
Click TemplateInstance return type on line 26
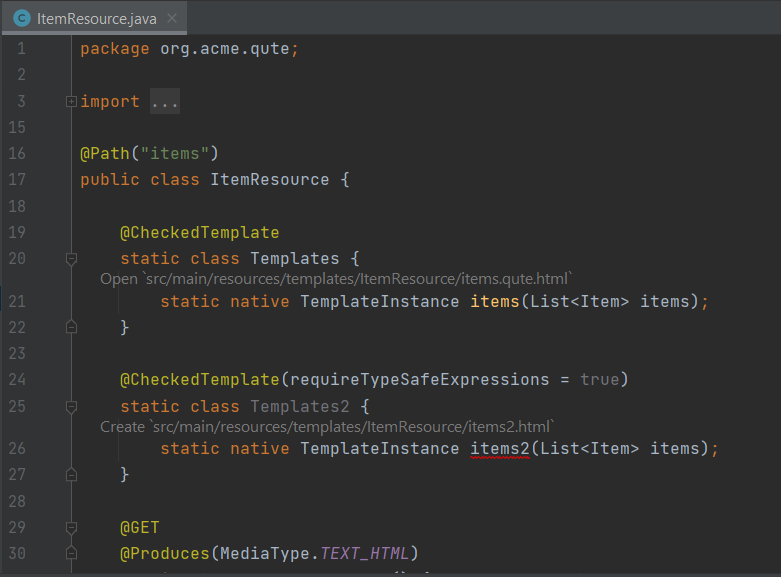pos(380,448)
